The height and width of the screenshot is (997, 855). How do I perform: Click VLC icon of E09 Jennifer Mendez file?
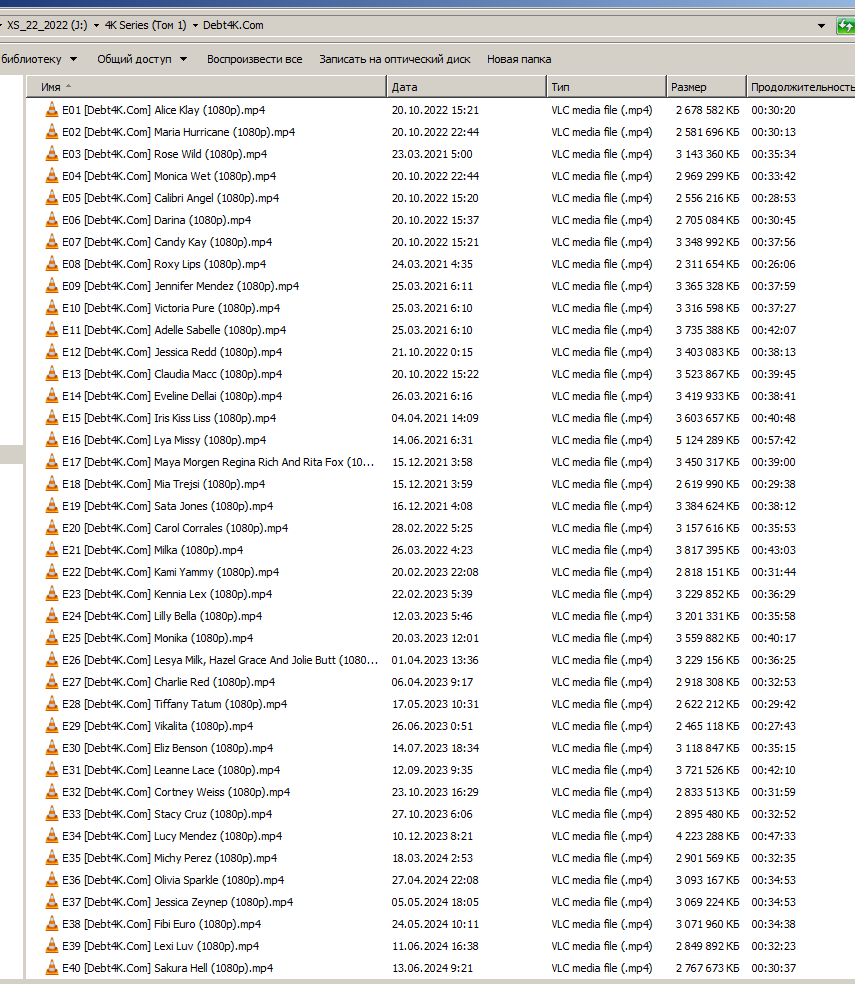(x=51, y=286)
